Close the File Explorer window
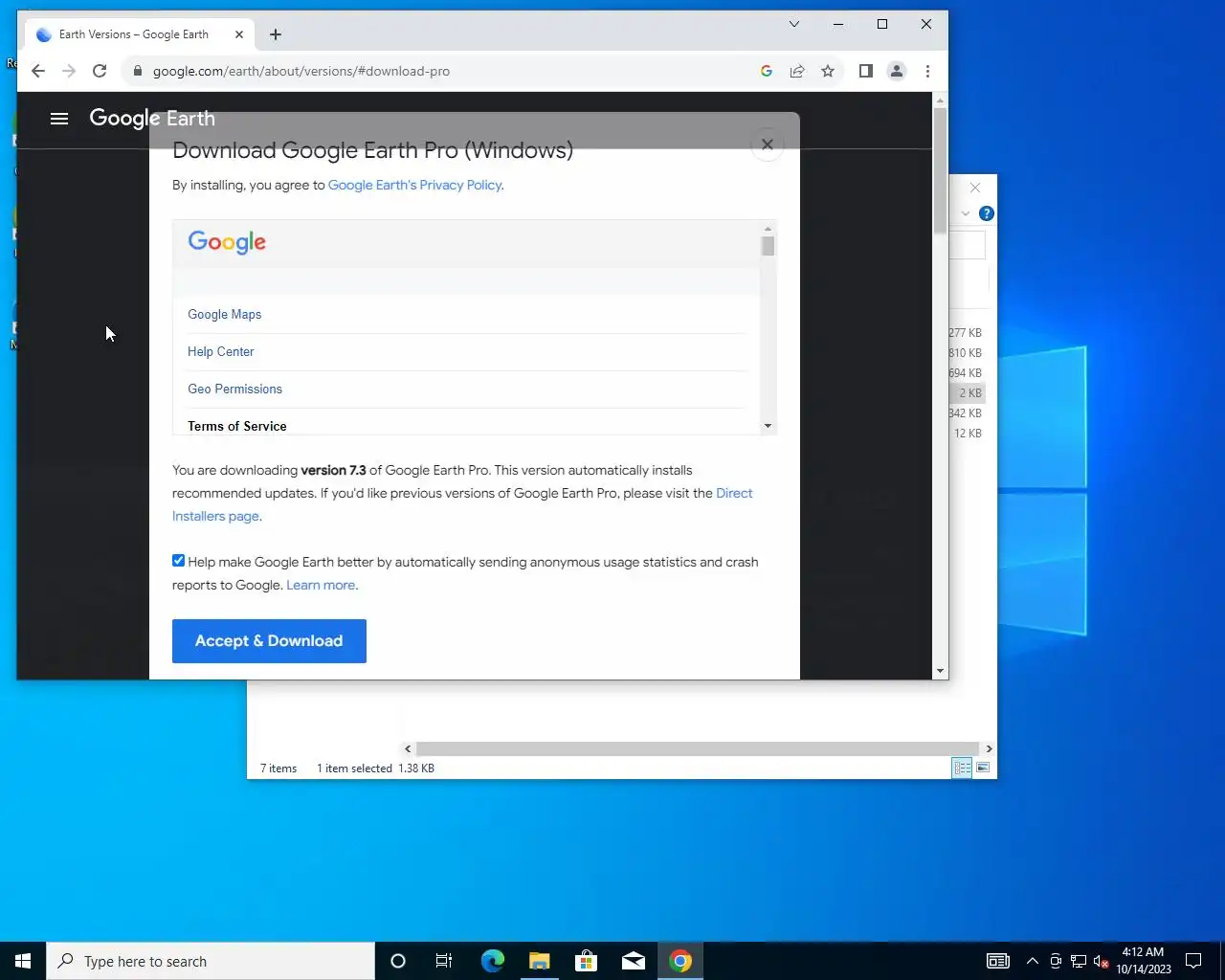 click(x=974, y=188)
